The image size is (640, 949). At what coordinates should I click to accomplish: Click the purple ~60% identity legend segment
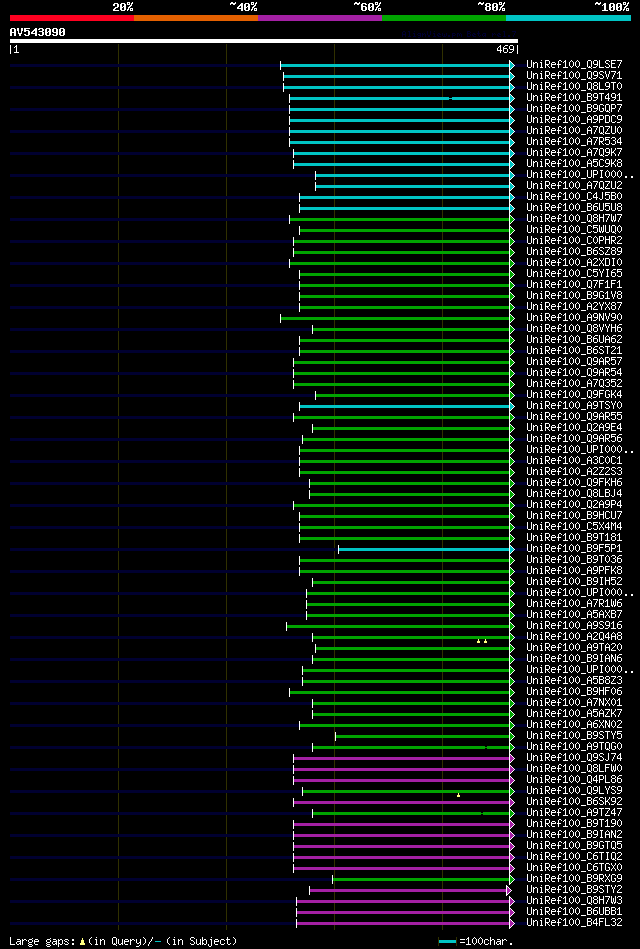(320, 18)
